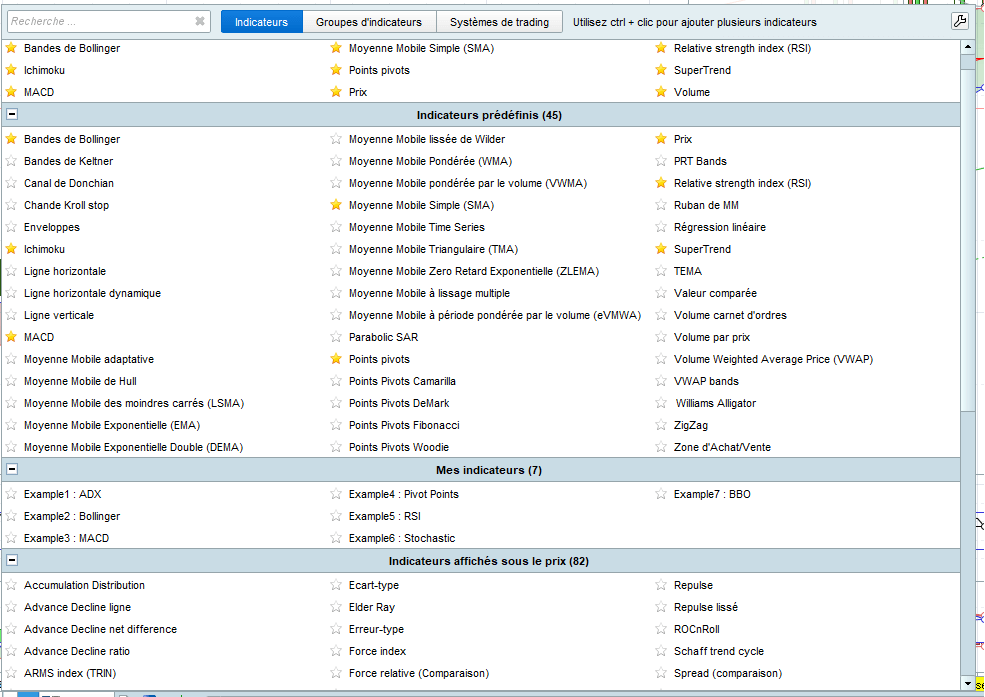Star the Accumulation Distribution indicator
The image size is (985, 697).
point(11,585)
